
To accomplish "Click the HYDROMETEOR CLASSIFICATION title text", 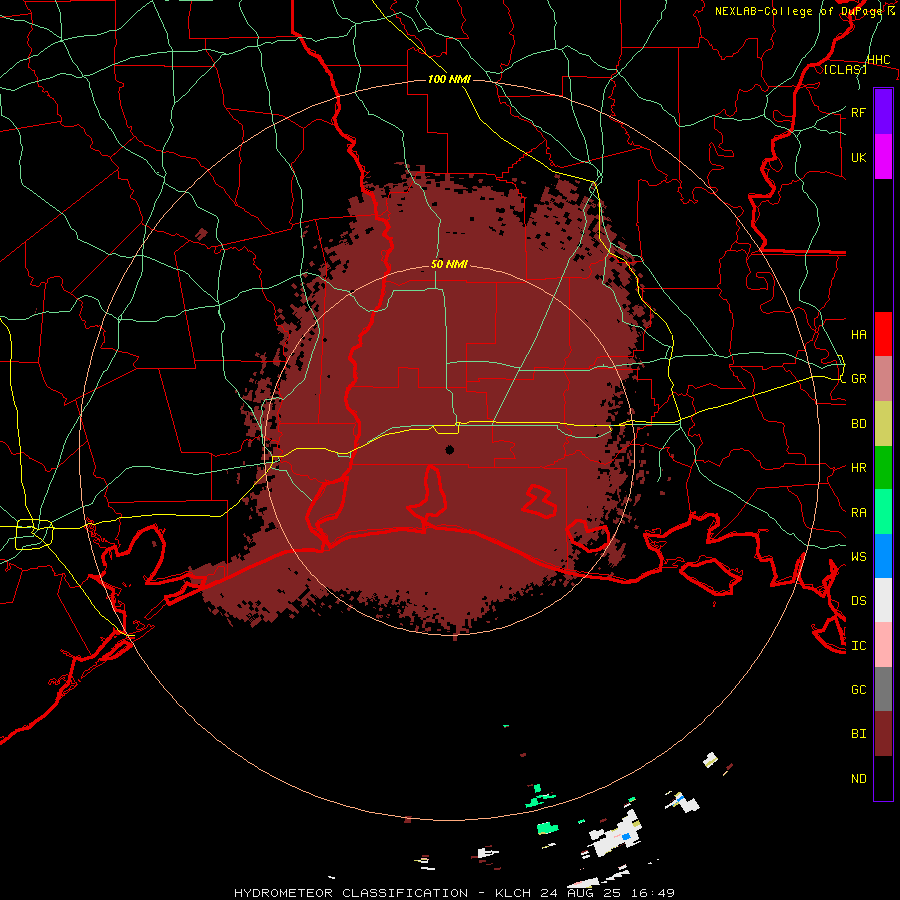I will point(351,893).
